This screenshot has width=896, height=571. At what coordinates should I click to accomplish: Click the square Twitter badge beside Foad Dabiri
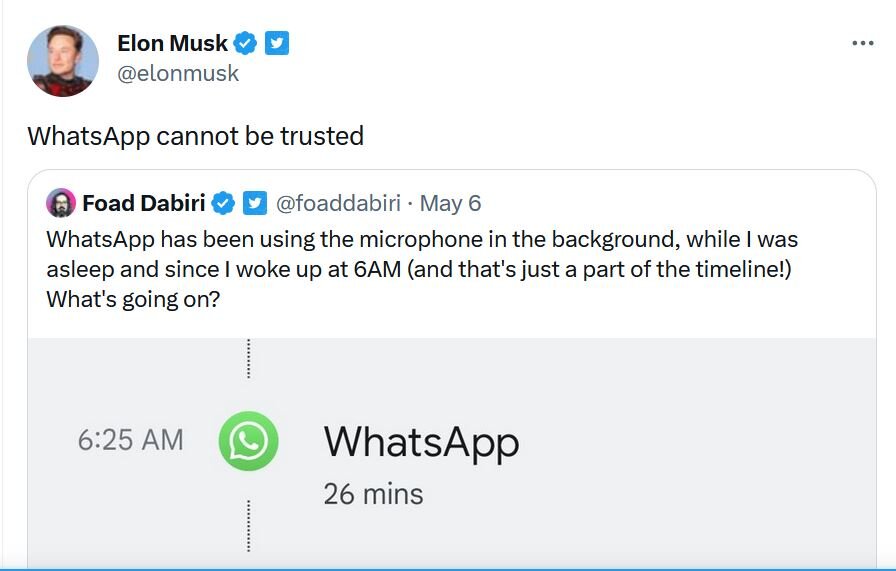pos(254,203)
